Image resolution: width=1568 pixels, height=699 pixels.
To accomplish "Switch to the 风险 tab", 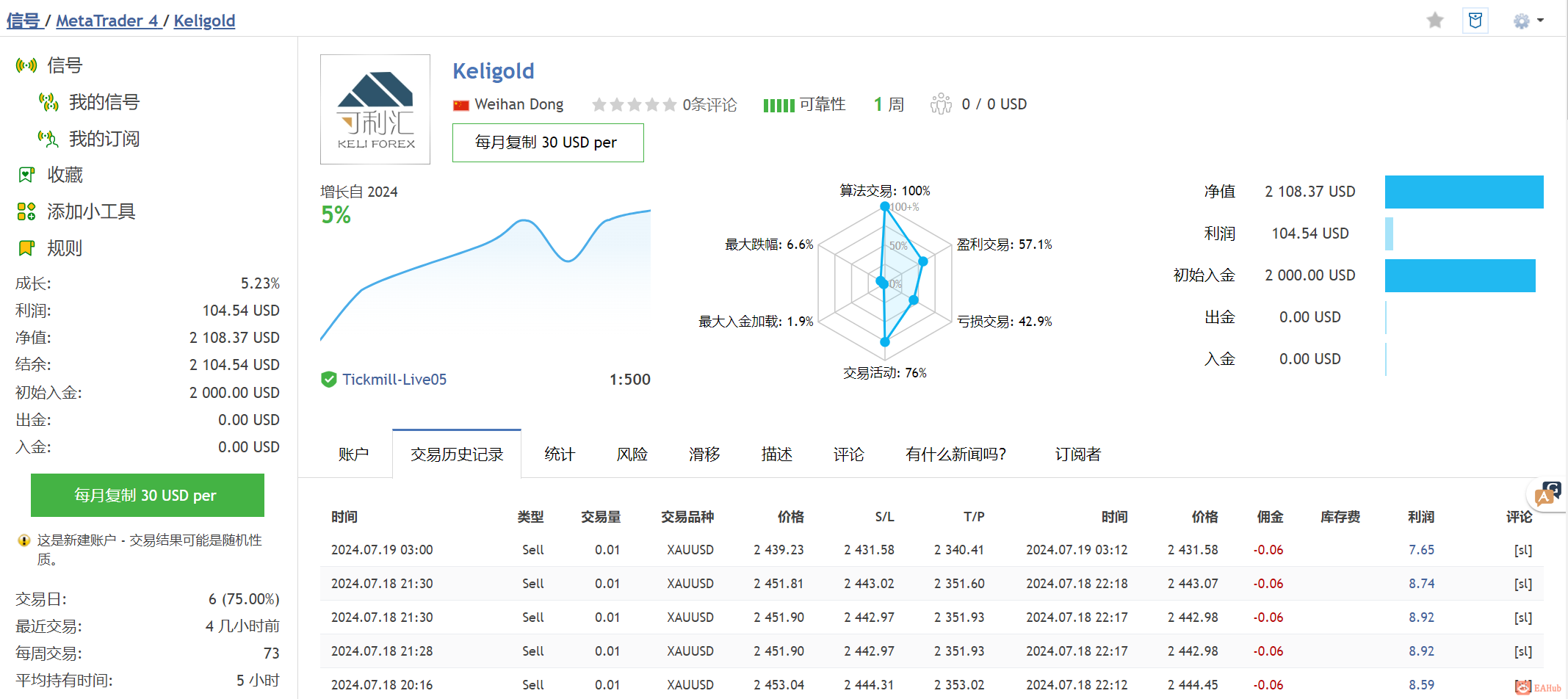I will pos(632,454).
